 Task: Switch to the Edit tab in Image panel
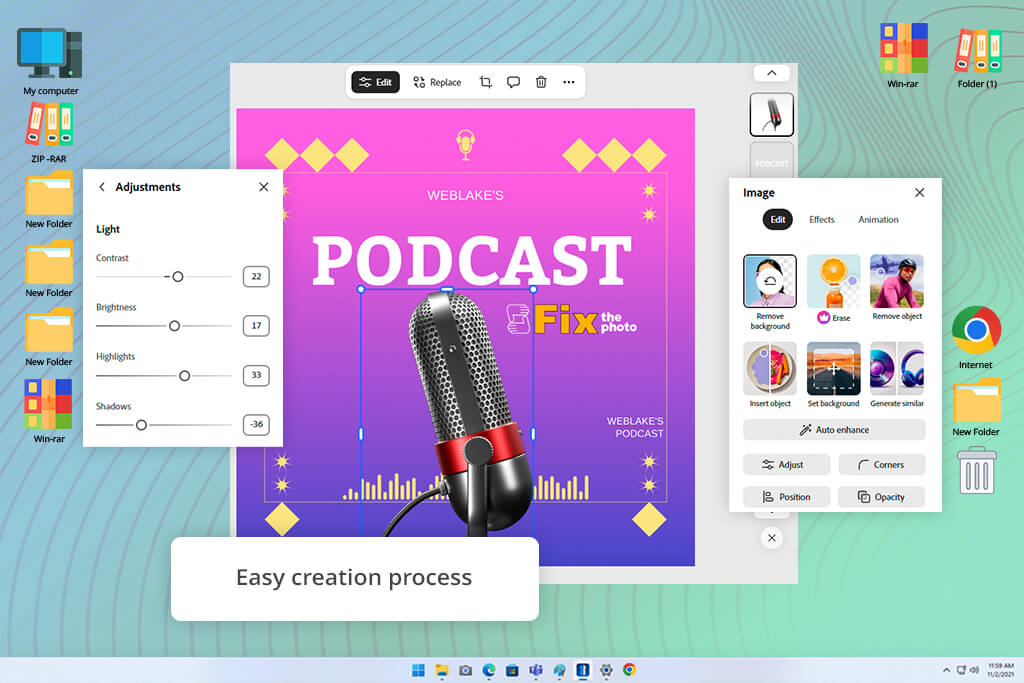[x=778, y=219]
